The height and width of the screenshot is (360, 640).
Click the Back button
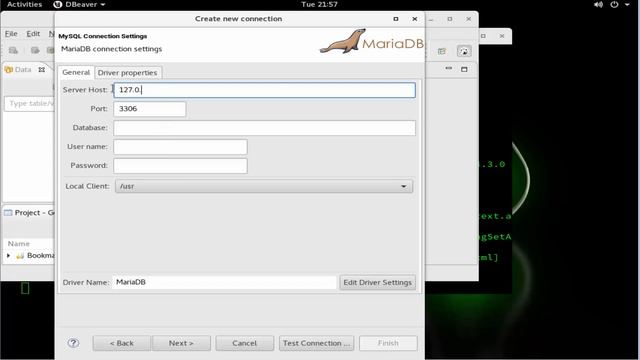click(x=122, y=343)
